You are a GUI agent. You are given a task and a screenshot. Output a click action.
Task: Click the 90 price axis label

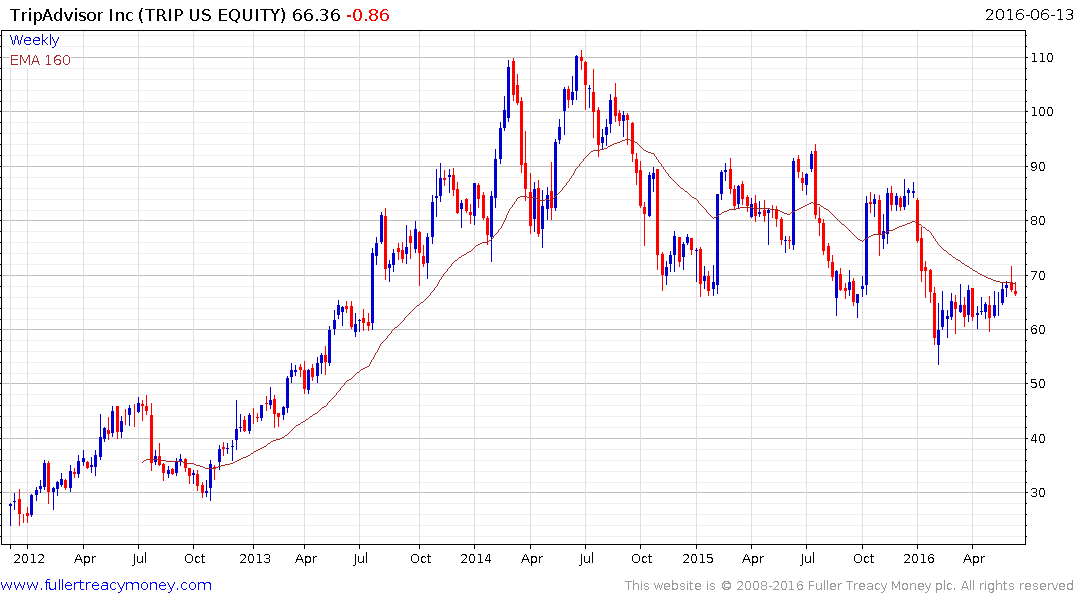pos(1037,167)
